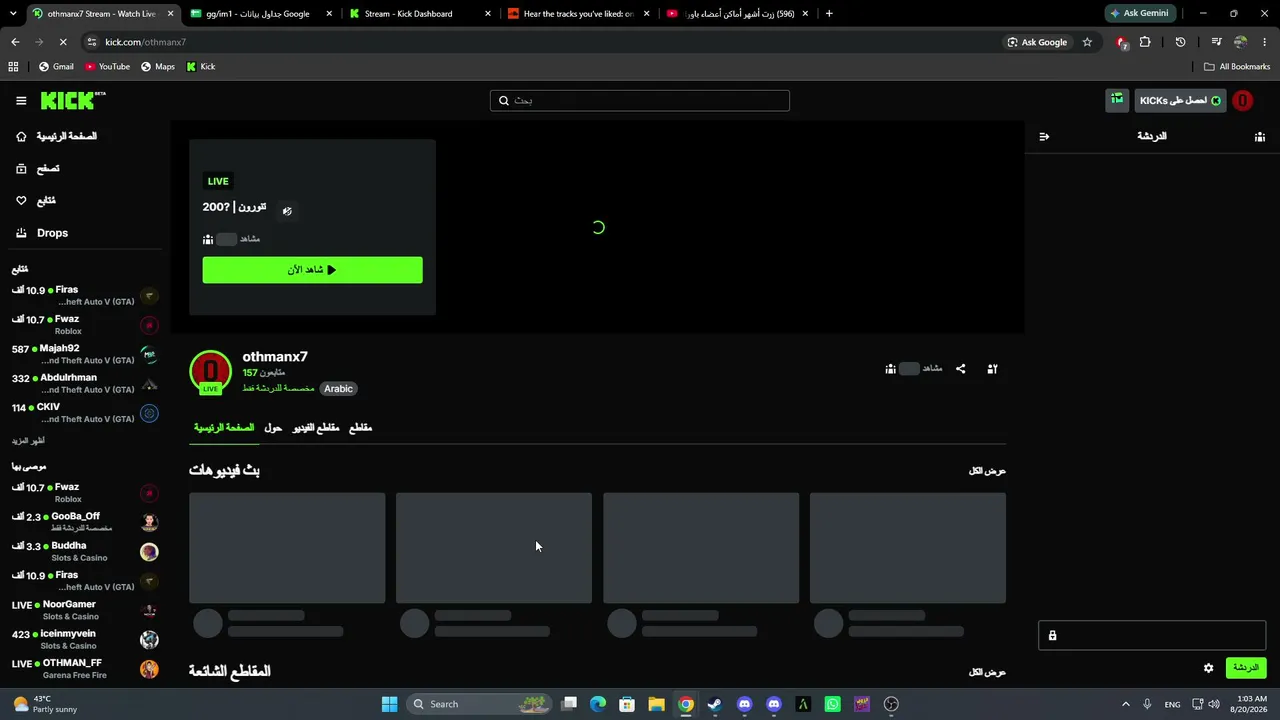Open Abdulrhman channel in the sidebar
The width and height of the screenshot is (1280, 720).
[x=85, y=384]
